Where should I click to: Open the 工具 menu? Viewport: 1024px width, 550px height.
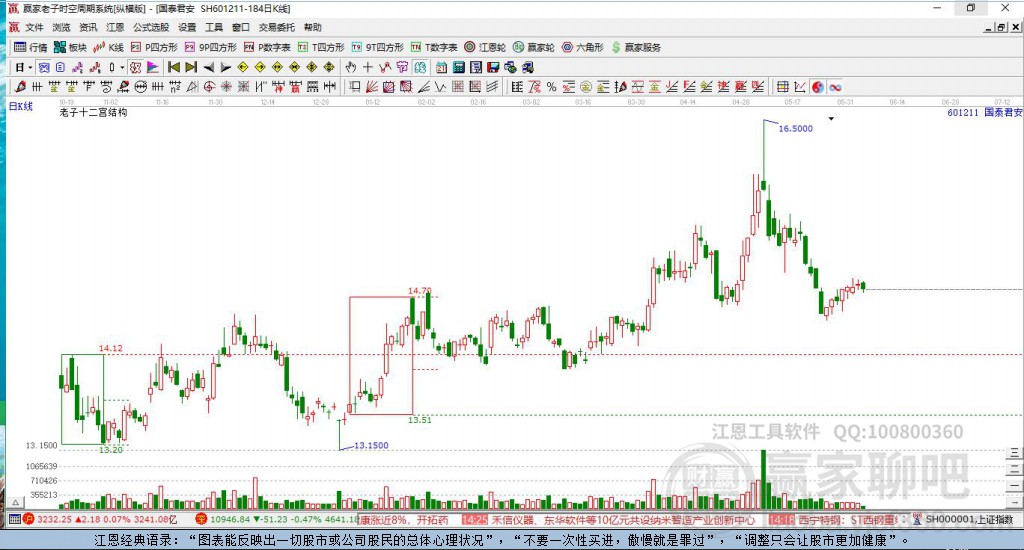click(x=214, y=27)
